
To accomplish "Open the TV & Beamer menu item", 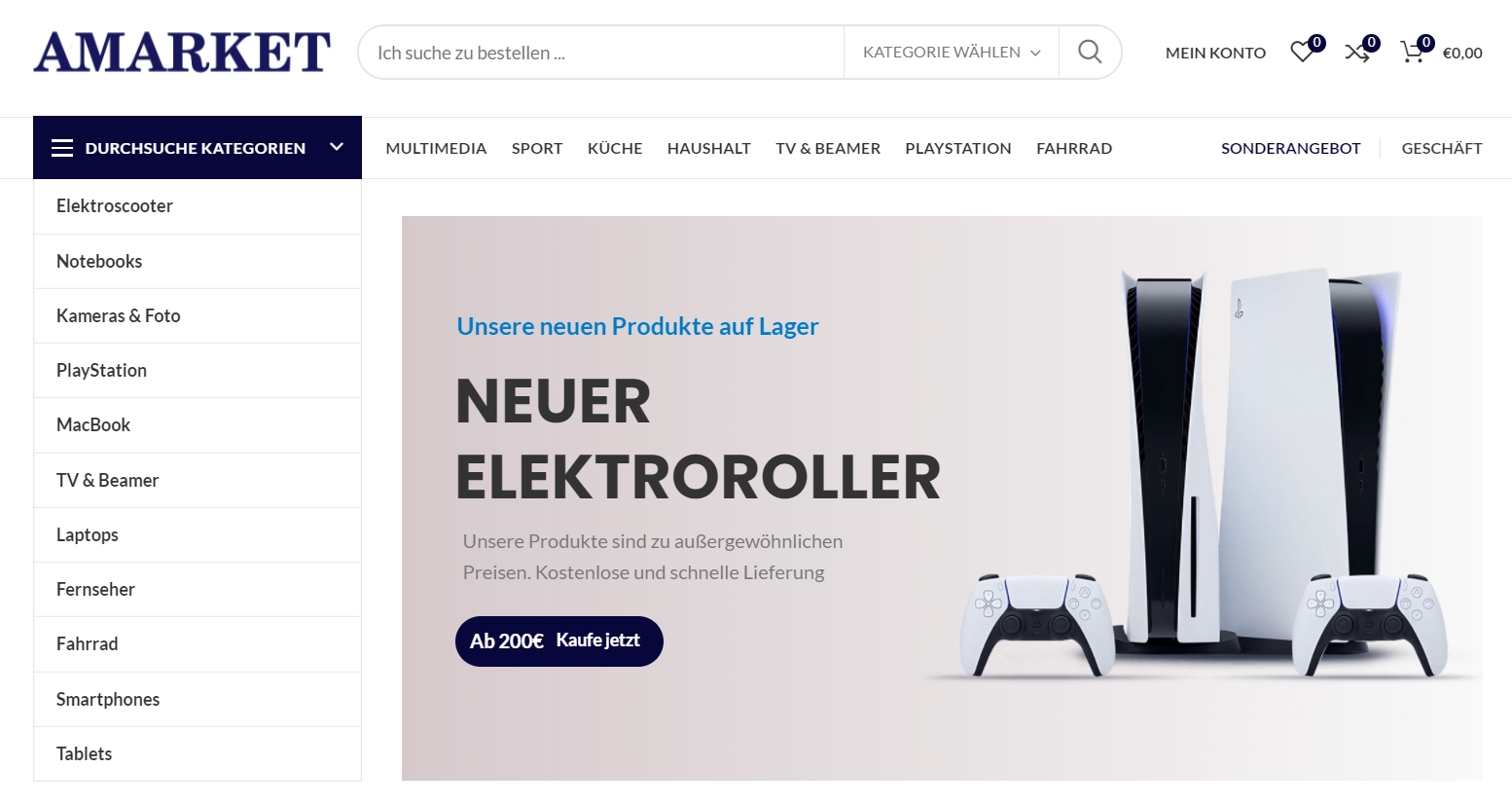I will [x=828, y=148].
